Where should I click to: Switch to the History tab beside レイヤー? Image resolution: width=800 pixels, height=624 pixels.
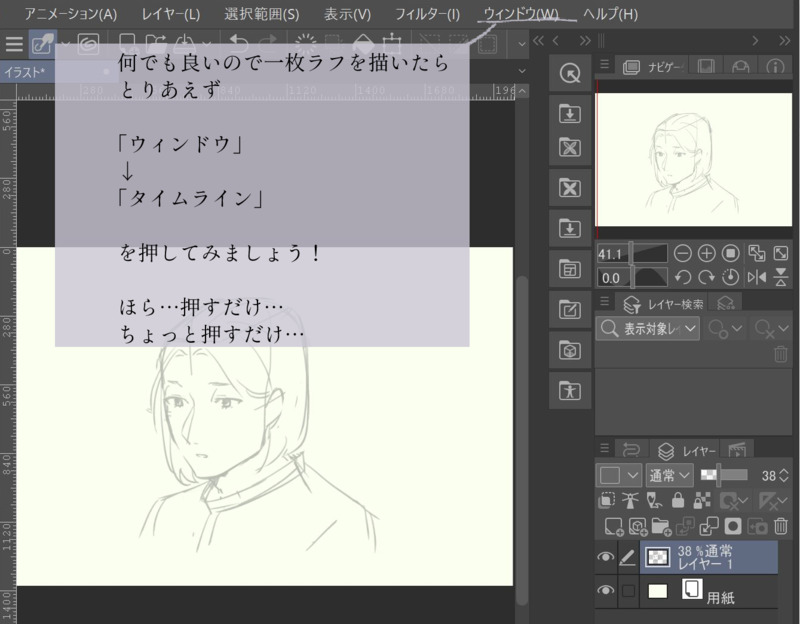[x=631, y=450]
